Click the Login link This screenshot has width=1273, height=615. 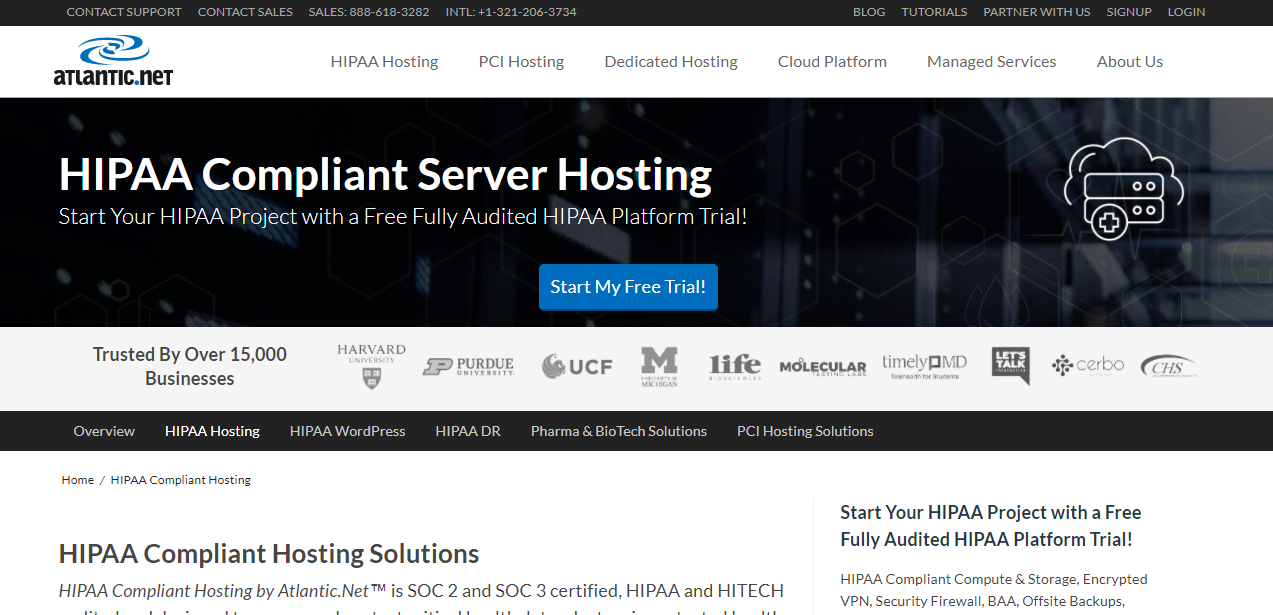click(1186, 12)
